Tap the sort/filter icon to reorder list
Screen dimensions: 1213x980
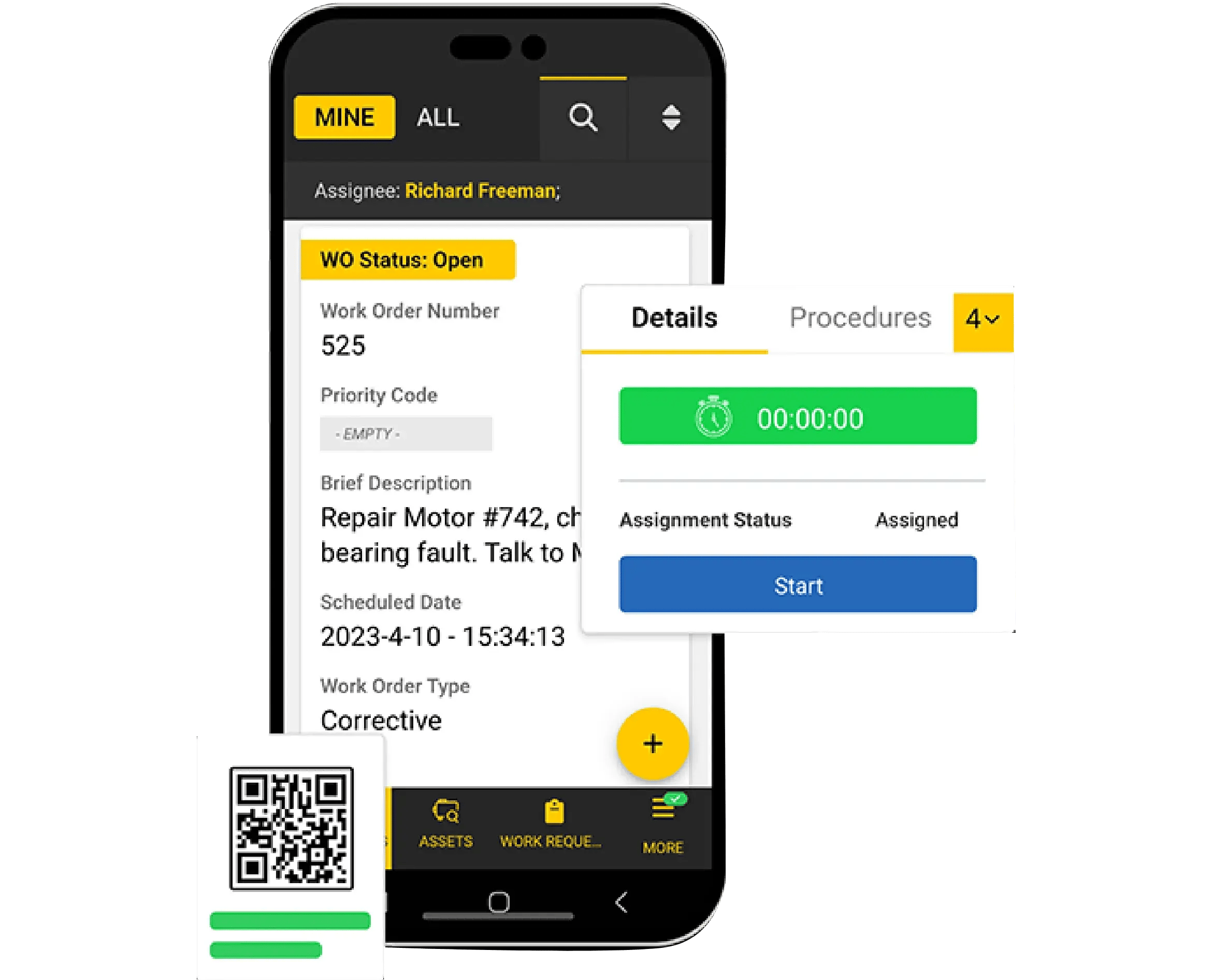coord(671,117)
